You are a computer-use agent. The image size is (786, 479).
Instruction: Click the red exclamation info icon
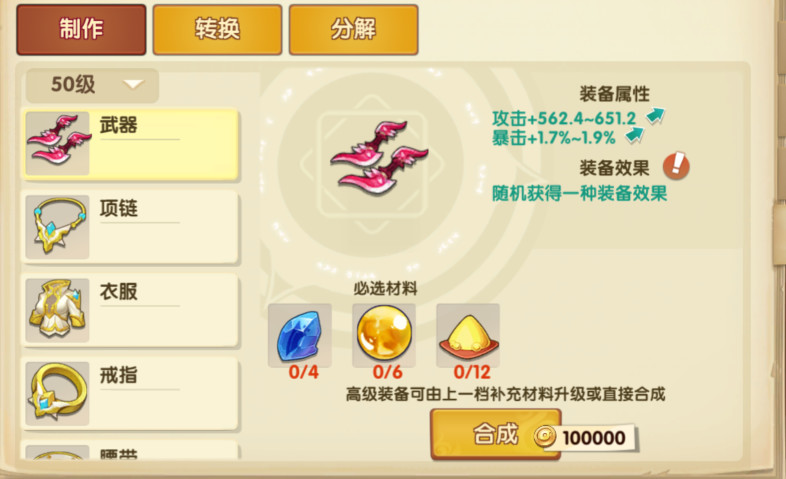(676, 166)
